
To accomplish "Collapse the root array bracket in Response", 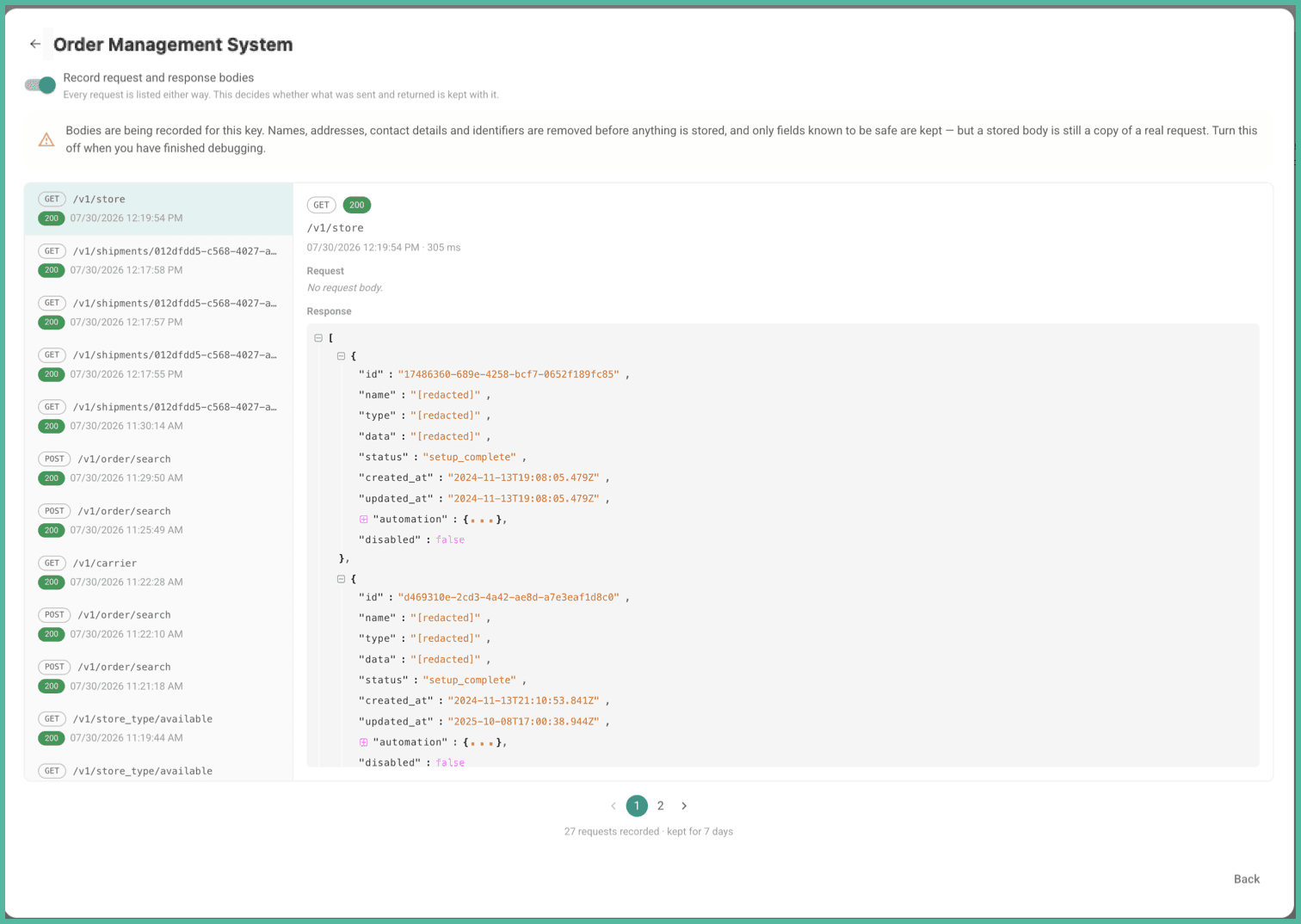I will (318, 338).
